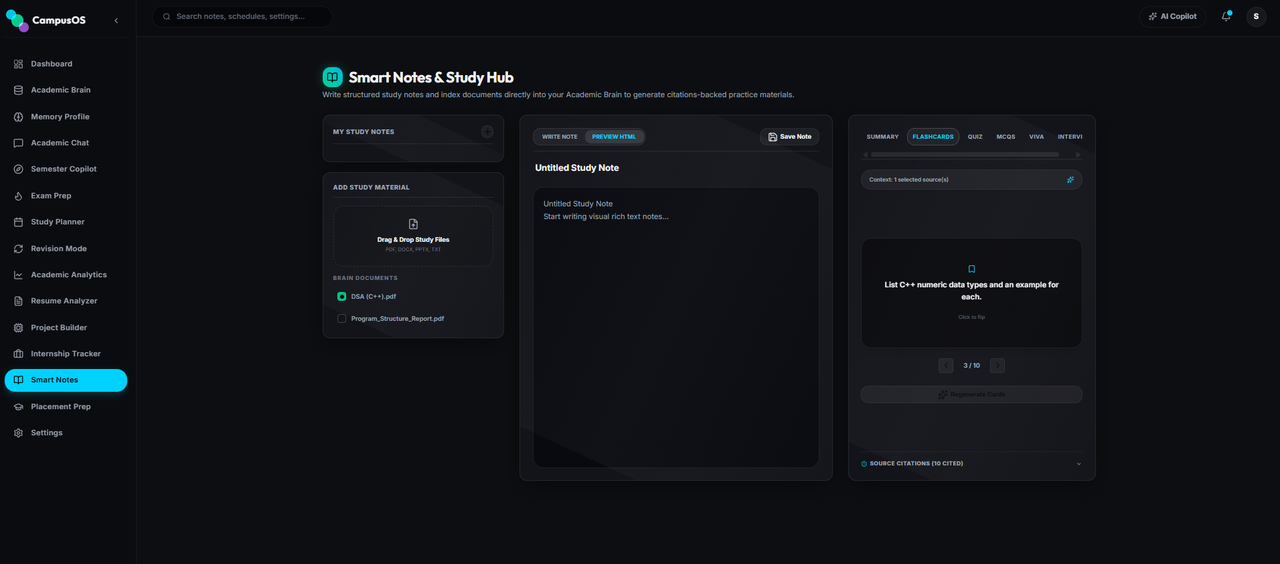Launch AI Copilot
The width and height of the screenshot is (1280, 564).
tap(1172, 17)
